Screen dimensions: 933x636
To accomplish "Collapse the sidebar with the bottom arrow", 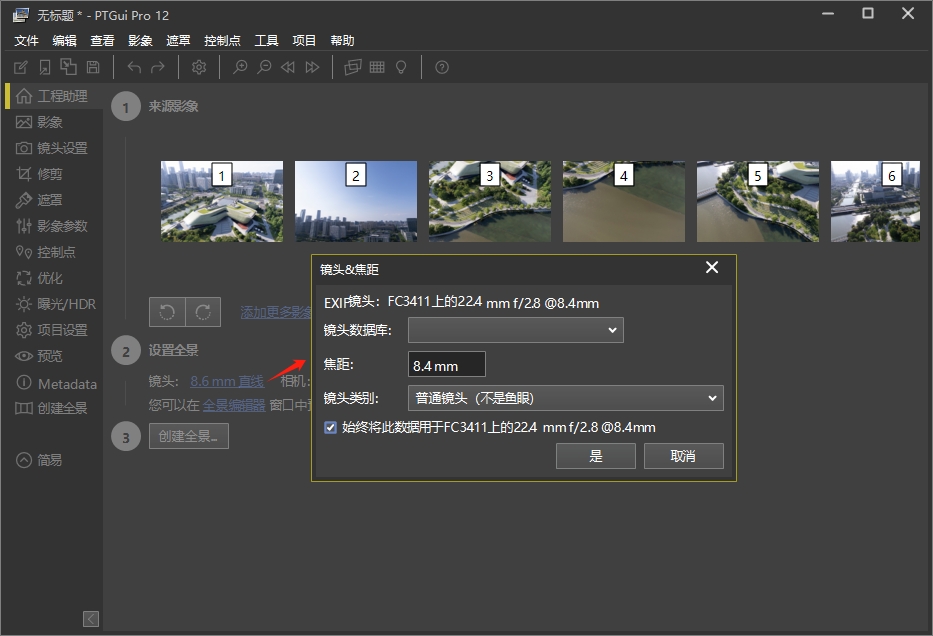I will 91,619.
